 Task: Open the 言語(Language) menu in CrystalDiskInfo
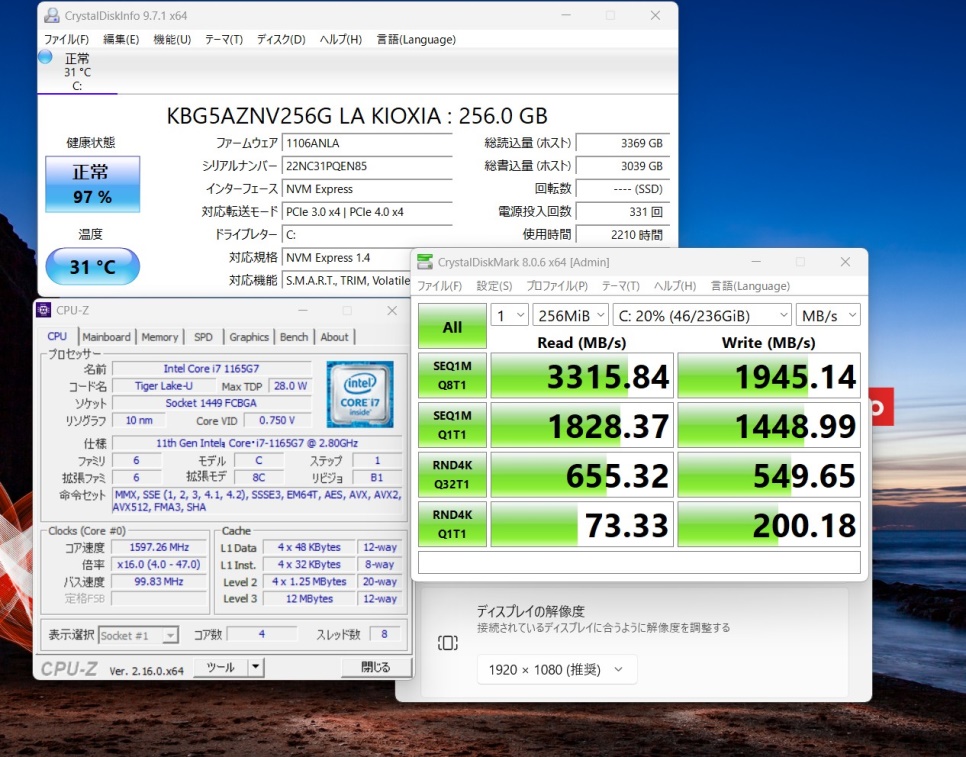coord(416,39)
